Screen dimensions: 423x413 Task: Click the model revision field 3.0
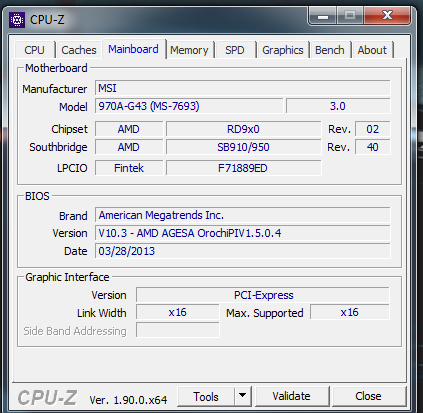(338, 106)
